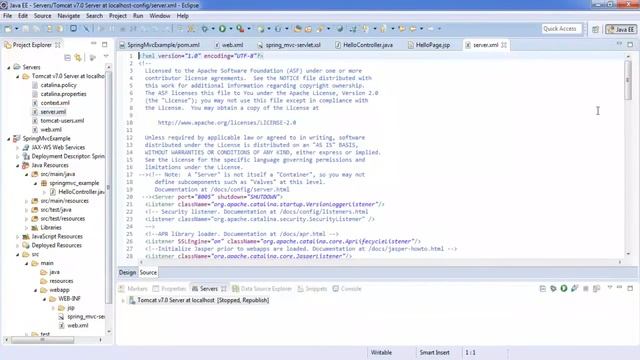This screenshot has height=360, width=640.
Task: Collapse the Java Resources node
Action: click(18, 165)
